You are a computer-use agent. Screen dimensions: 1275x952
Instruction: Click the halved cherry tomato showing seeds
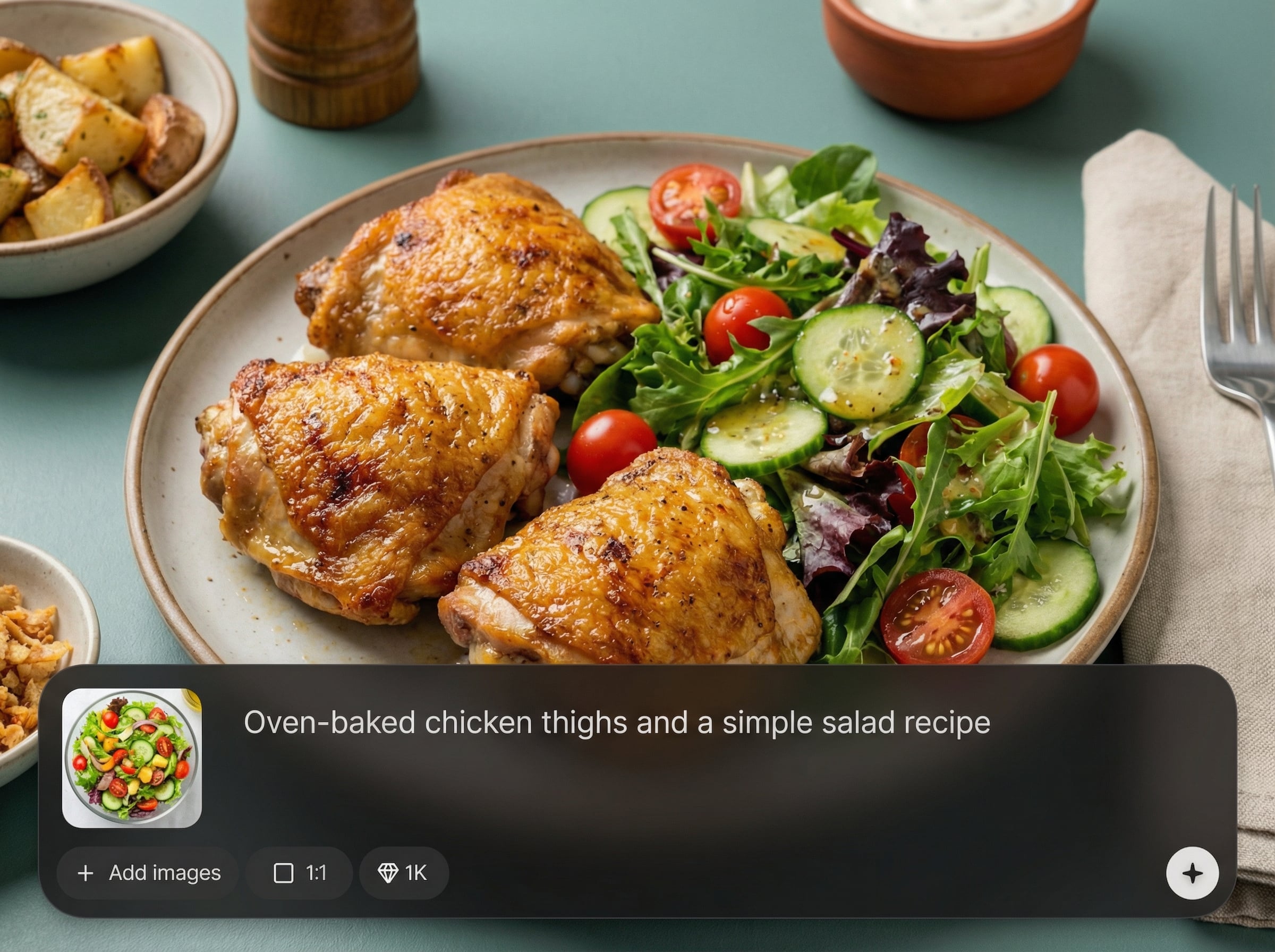coord(937,617)
